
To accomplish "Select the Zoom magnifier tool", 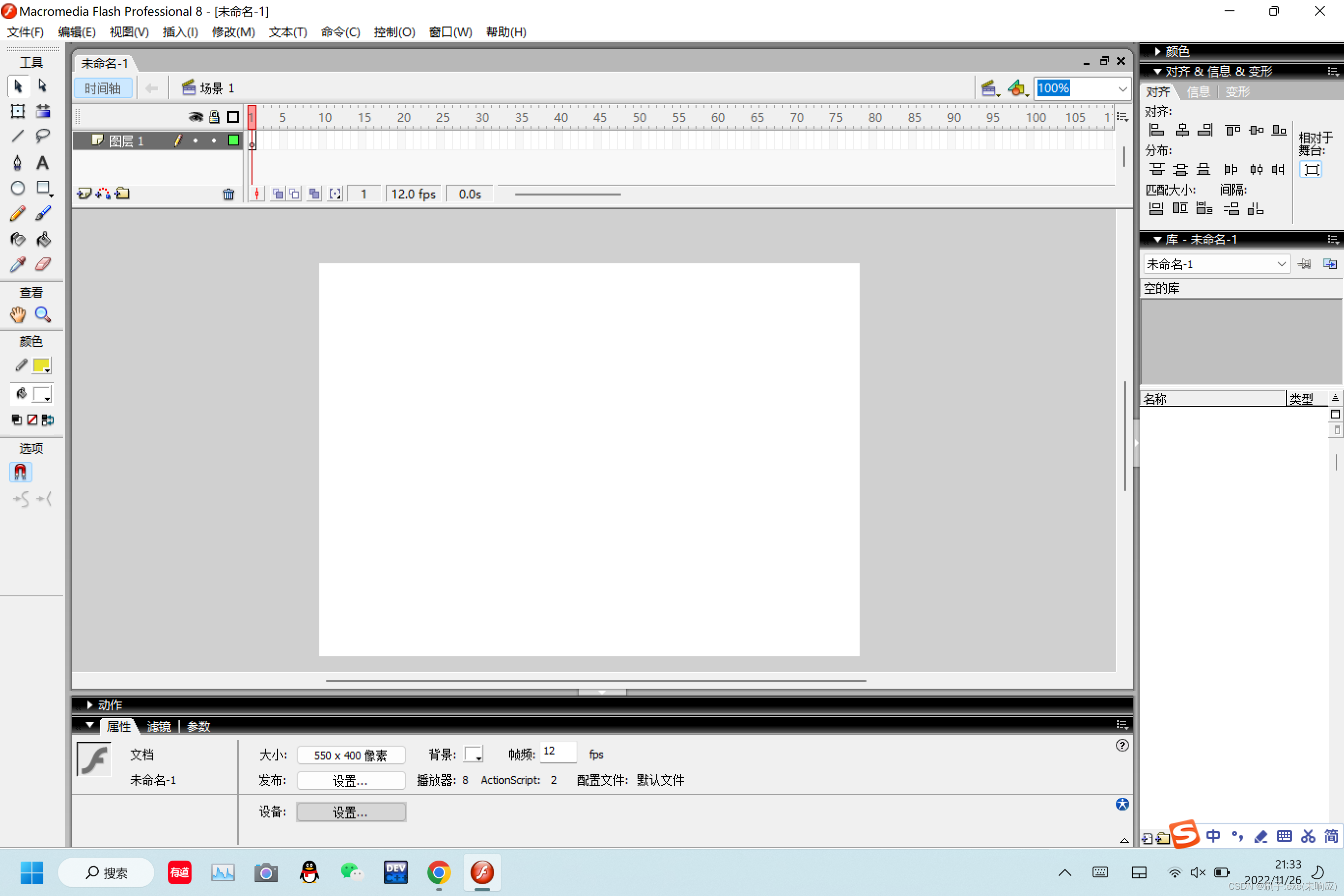I will pos(43,314).
